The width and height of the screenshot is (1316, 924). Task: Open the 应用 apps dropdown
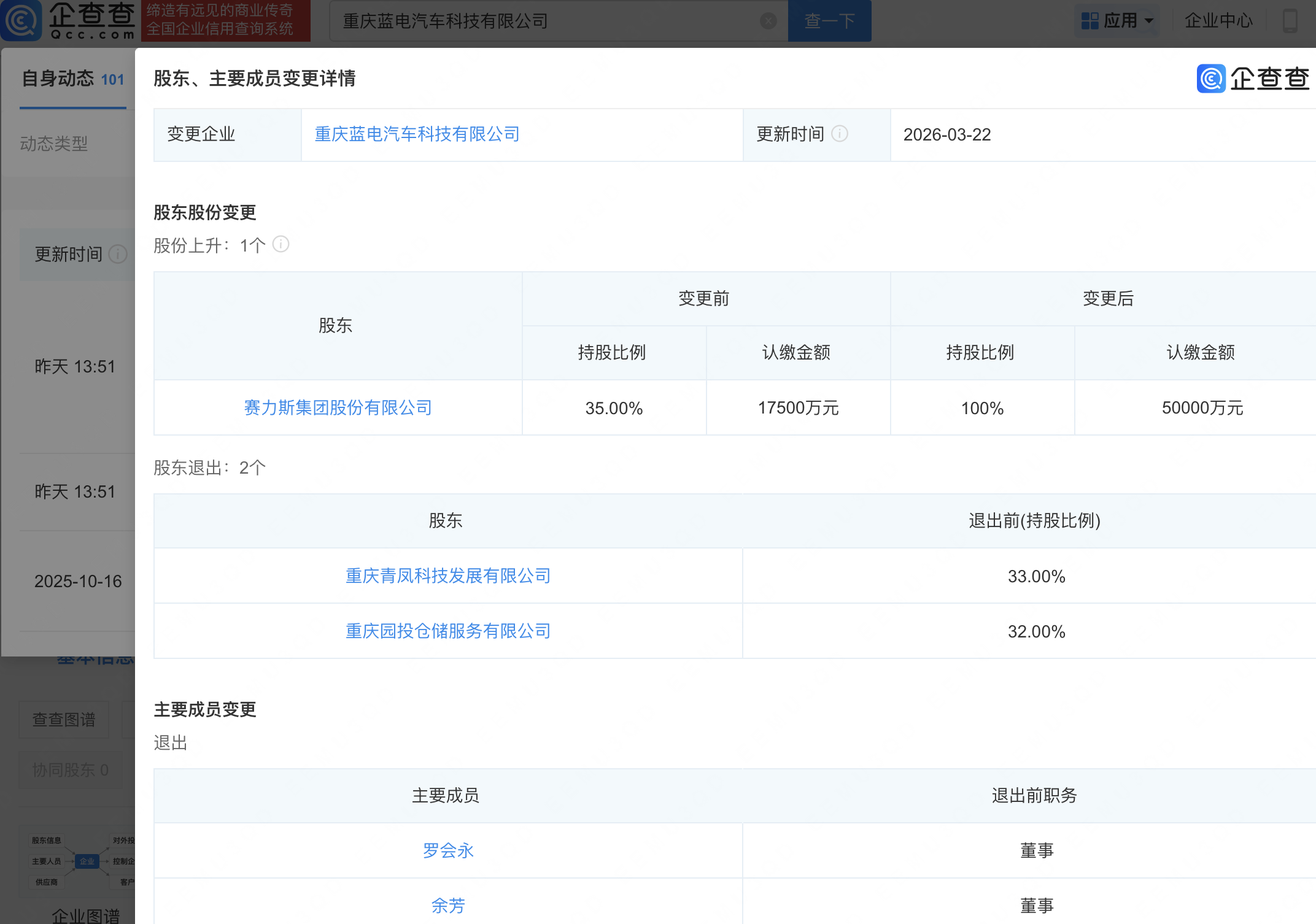[1117, 19]
